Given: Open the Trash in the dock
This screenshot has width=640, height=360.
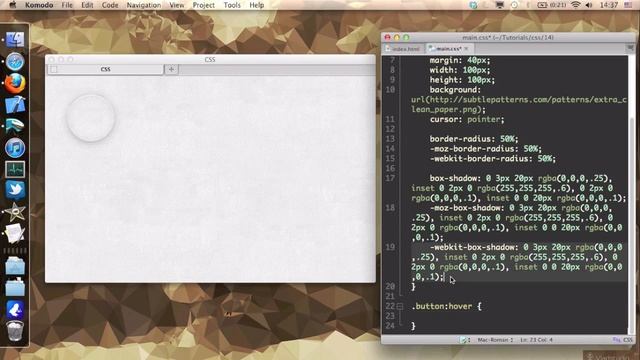Looking at the screenshot, I should (x=15, y=331).
